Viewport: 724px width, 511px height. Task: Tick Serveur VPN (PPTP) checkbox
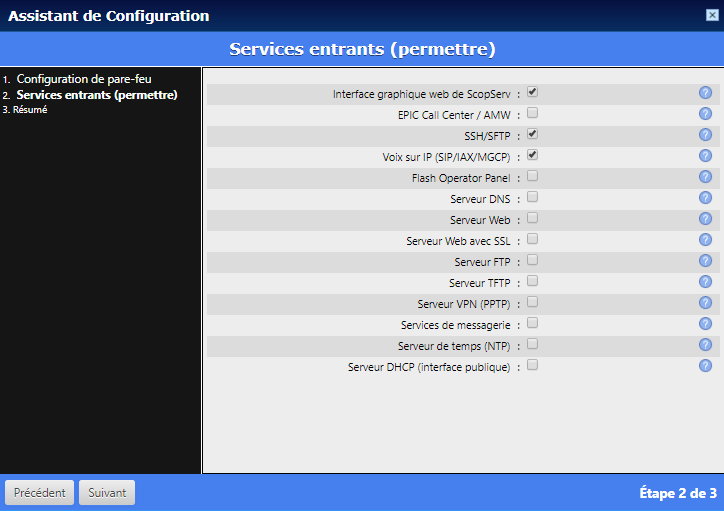pos(532,302)
